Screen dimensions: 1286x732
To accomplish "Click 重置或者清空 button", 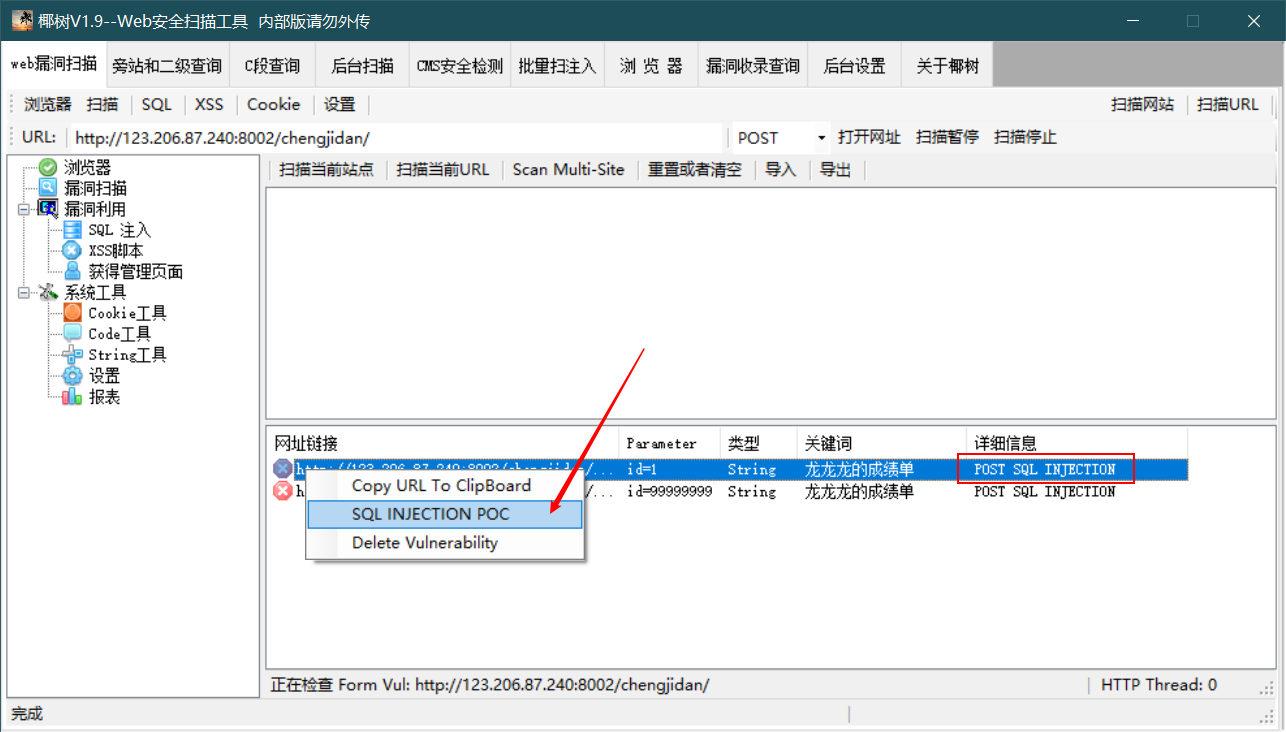I will 695,170.
